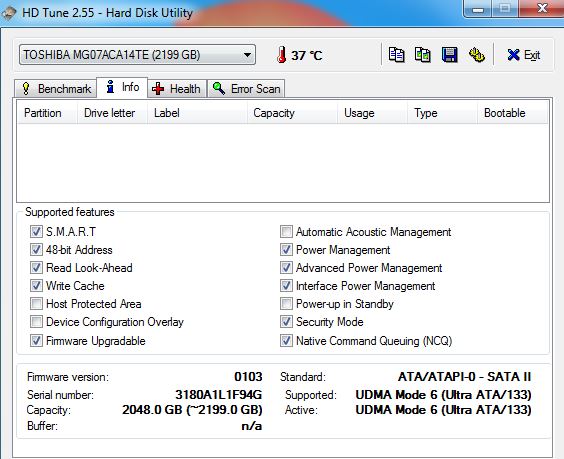Click the 37 °C temperature reading
The height and width of the screenshot is (459, 564).
307,55
